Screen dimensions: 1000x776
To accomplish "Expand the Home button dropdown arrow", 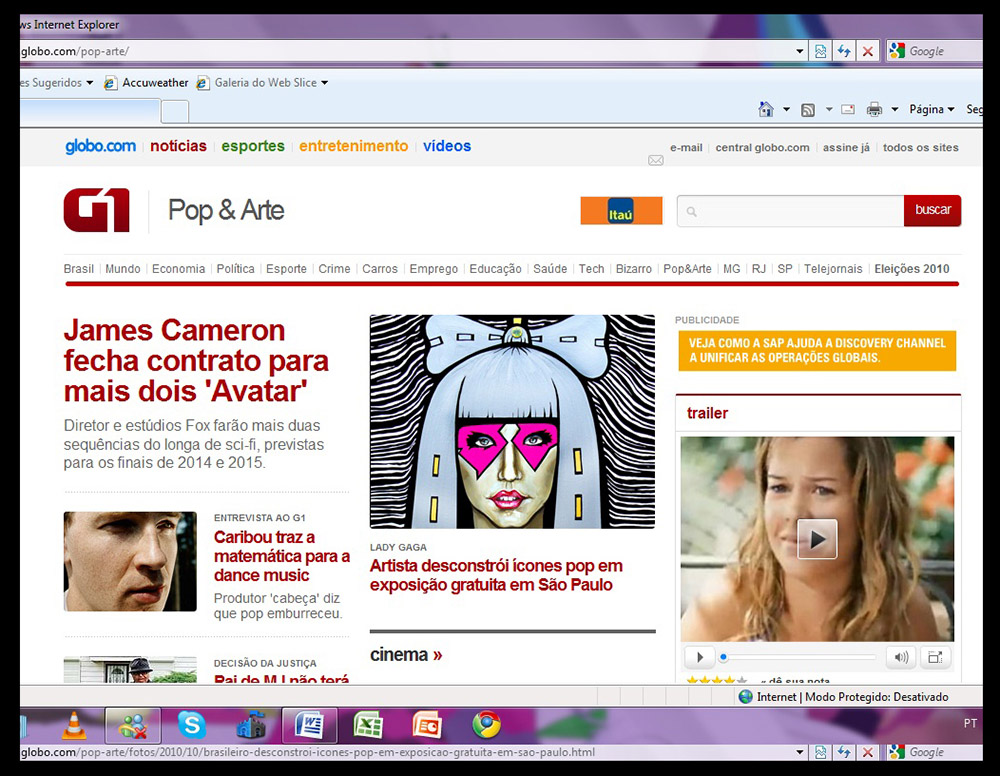I will click(786, 110).
